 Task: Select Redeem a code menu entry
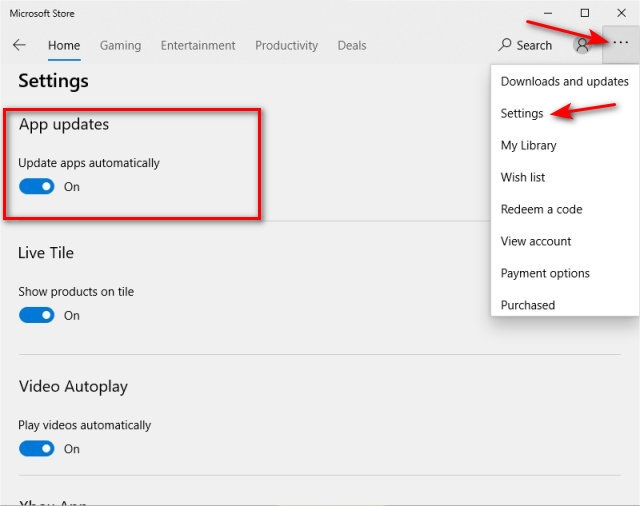pos(564,209)
